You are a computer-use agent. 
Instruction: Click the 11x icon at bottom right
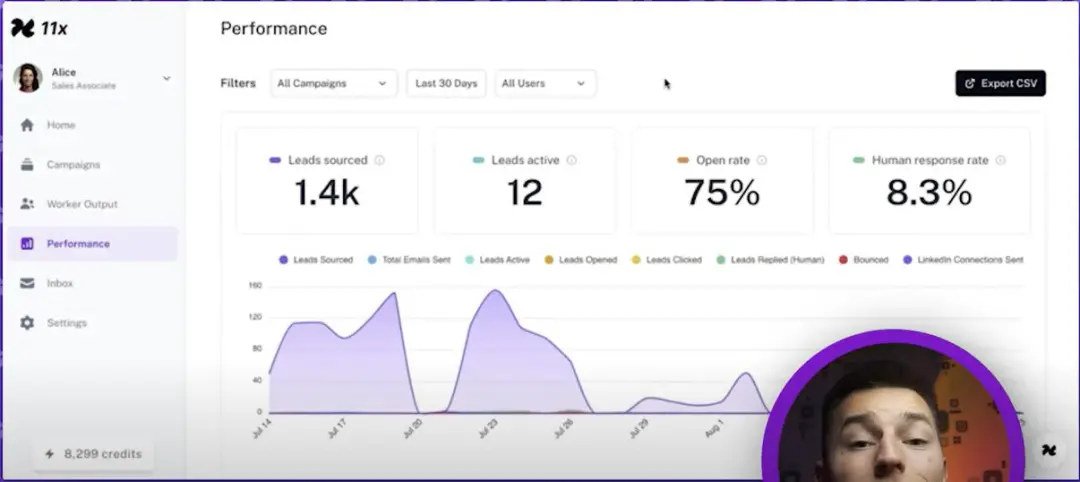(x=1048, y=450)
